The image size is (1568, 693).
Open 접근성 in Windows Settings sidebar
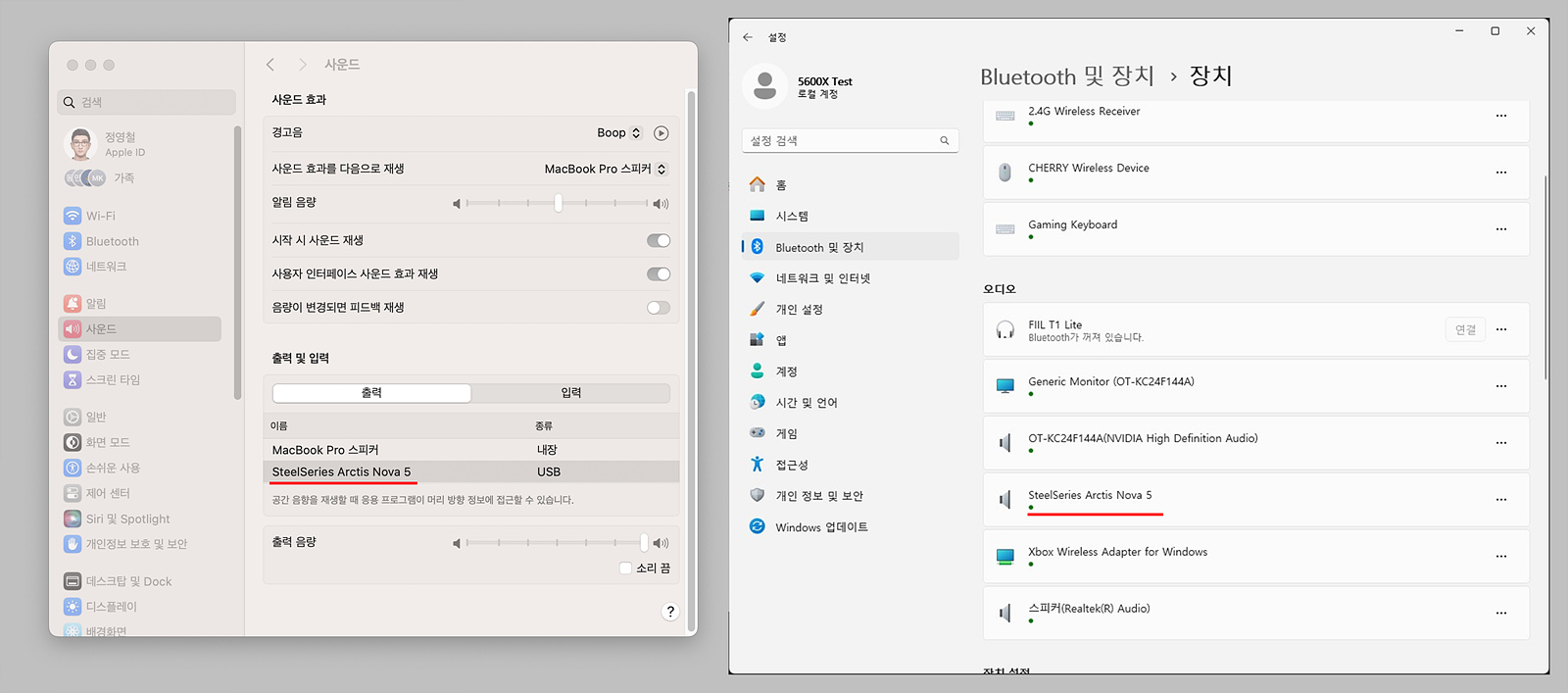point(850,465)
